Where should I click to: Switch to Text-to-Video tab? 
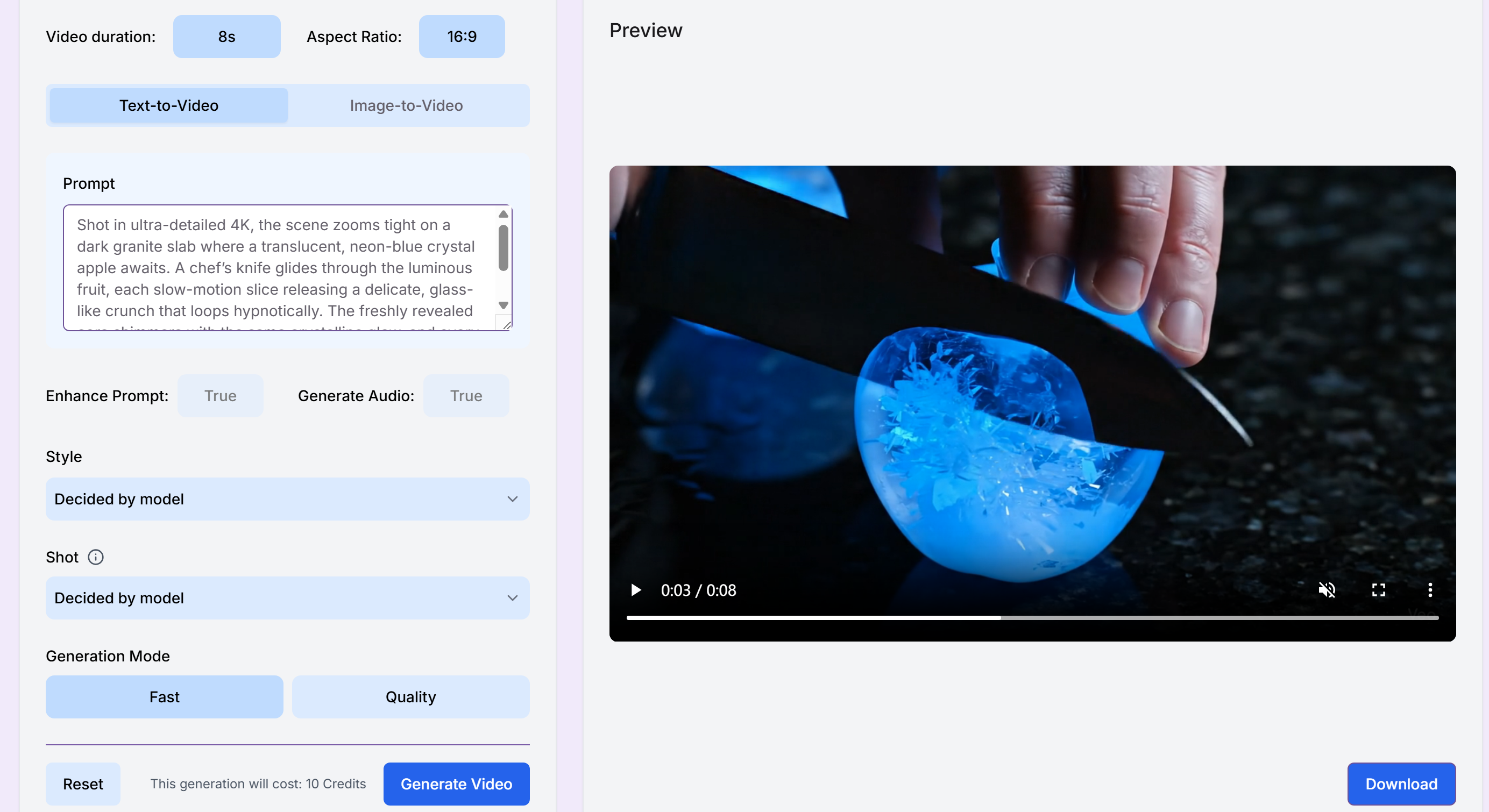click(x=169, y=105)
